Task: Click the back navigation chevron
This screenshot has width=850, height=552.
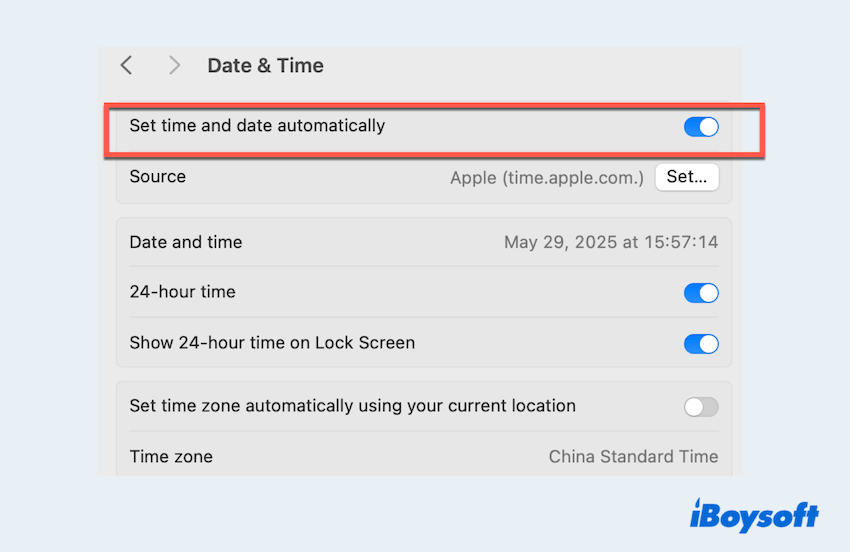Action: tap(126, 66)
